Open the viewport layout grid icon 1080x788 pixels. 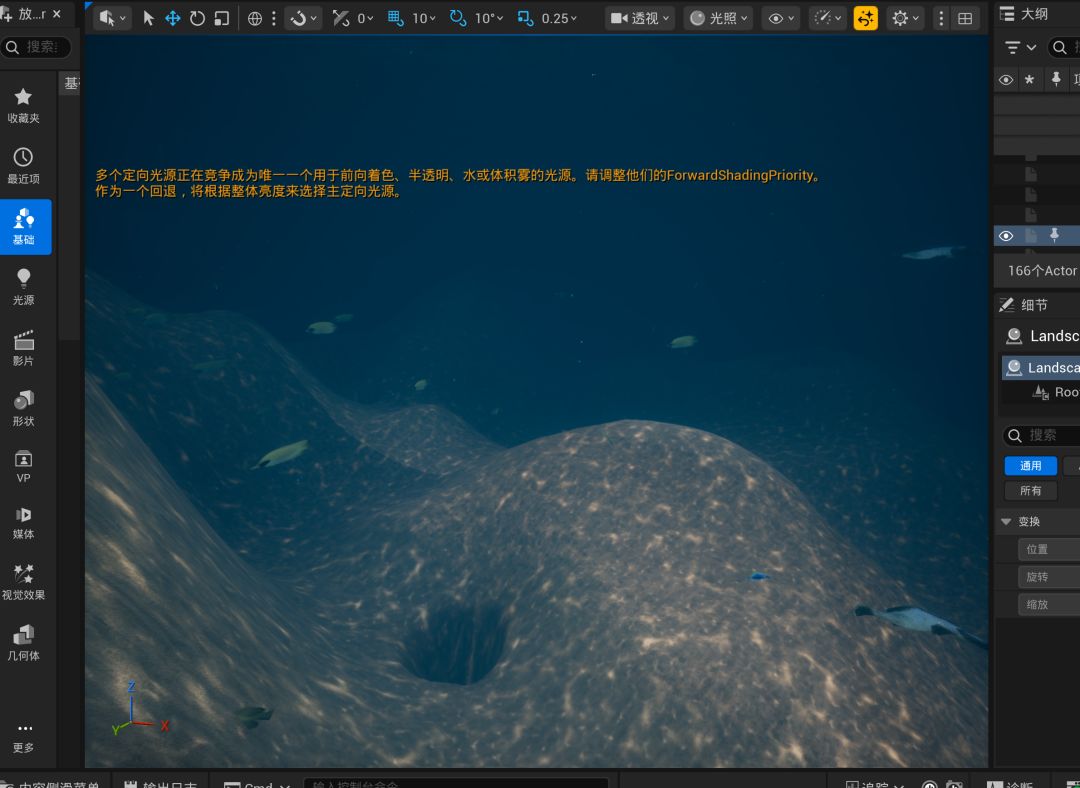[965, 19]
